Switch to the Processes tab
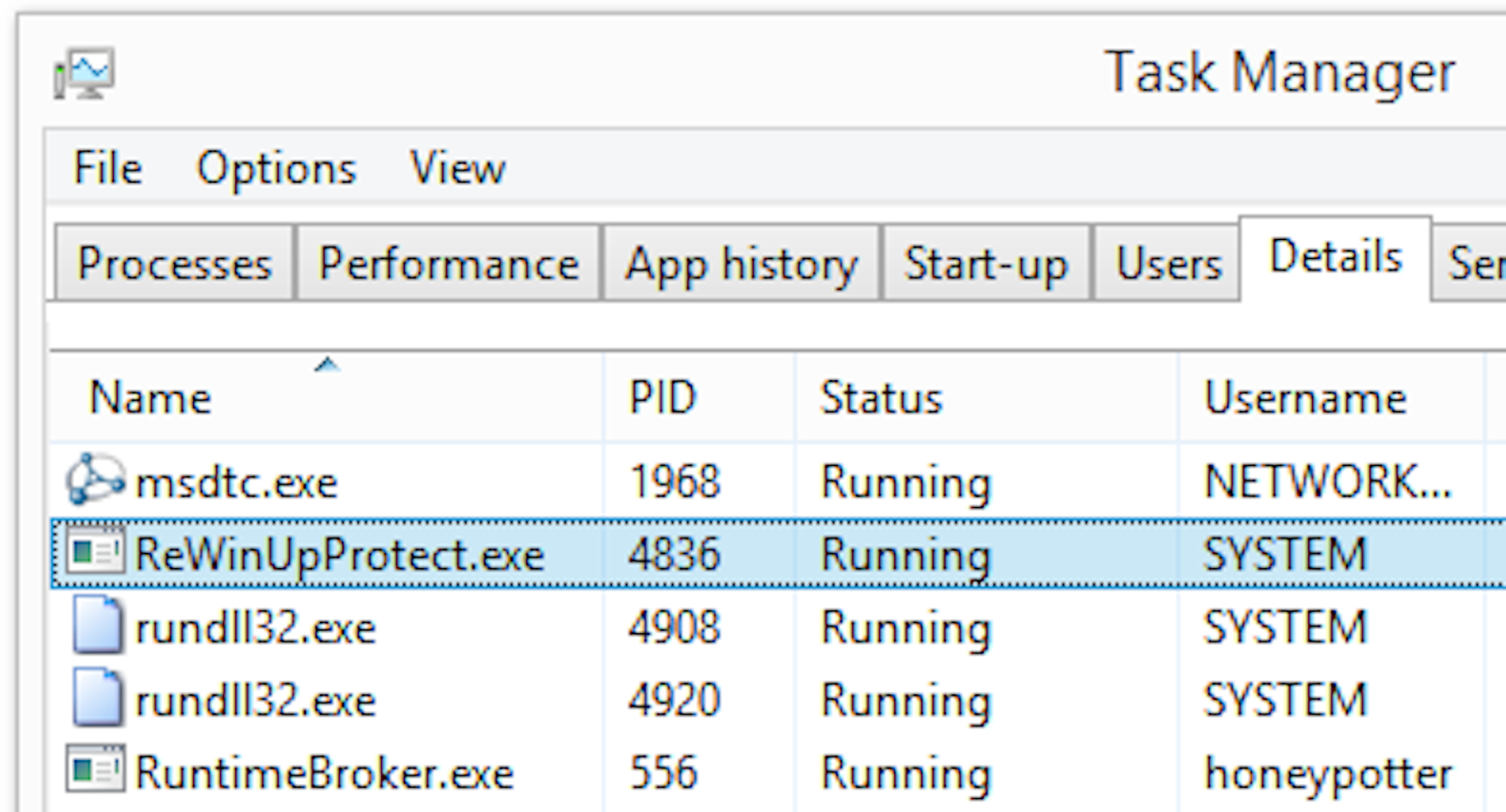 (174, 263)
